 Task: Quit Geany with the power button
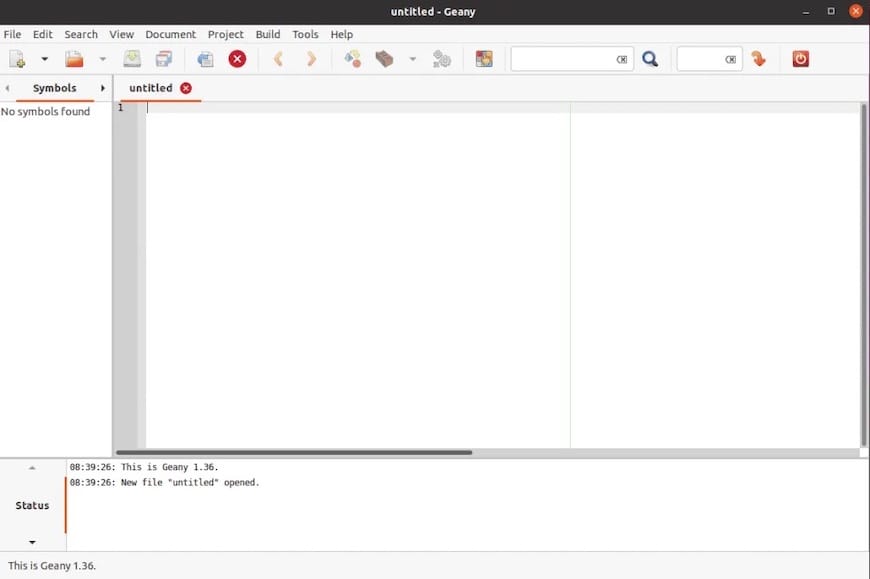tap(799, 58)
